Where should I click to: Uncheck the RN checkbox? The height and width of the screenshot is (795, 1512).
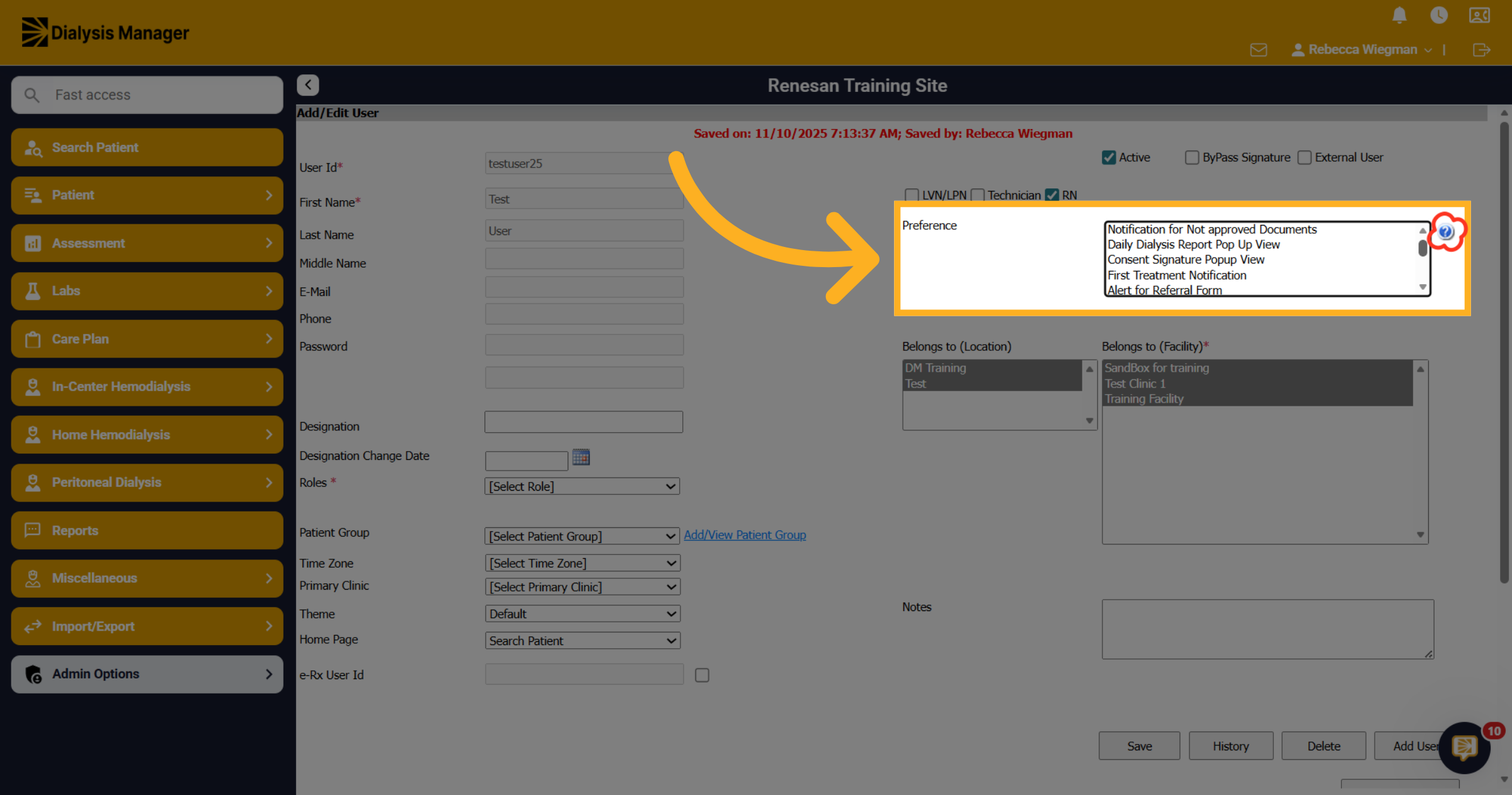[1052, 195]
